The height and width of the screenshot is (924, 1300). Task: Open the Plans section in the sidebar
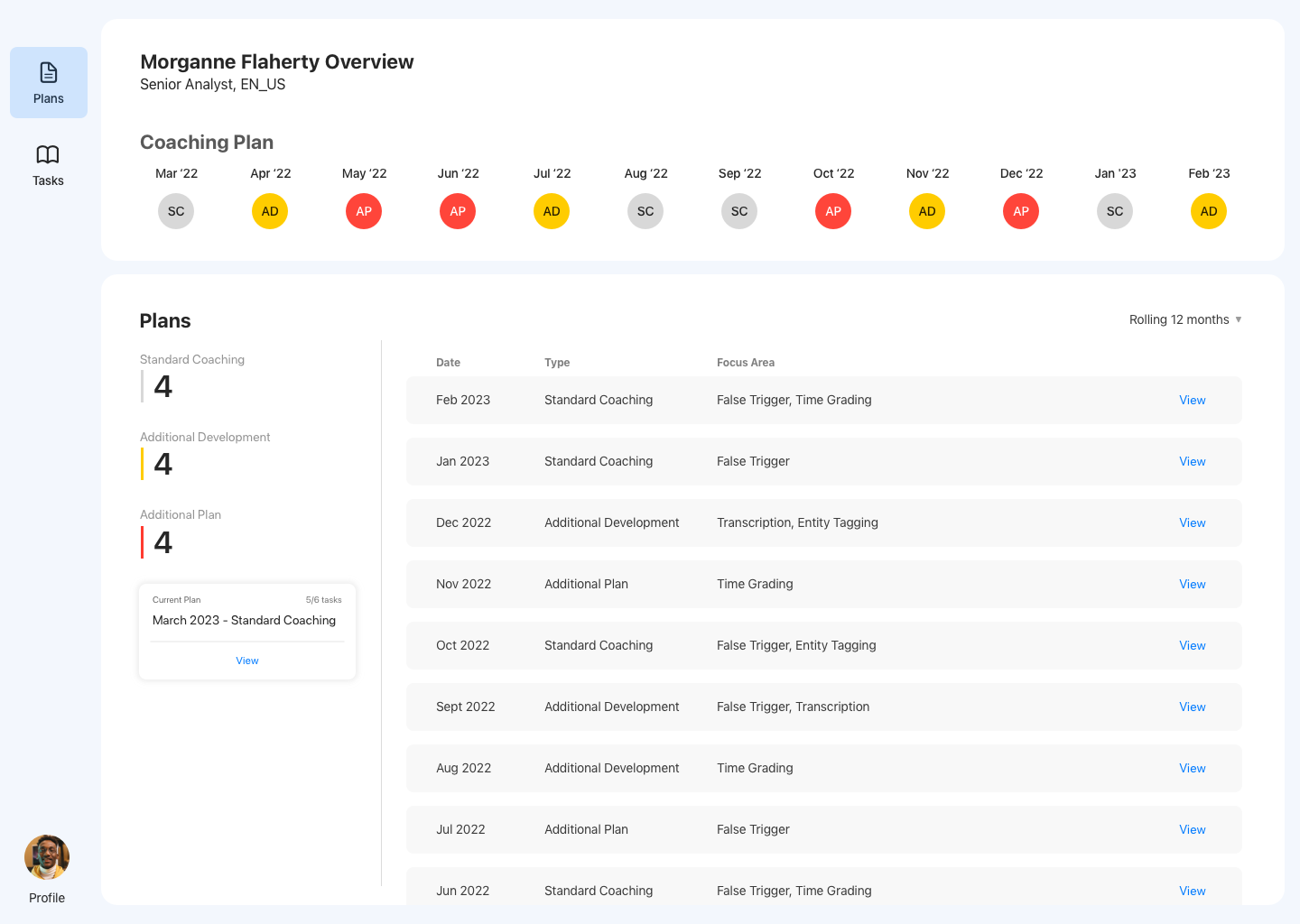(48, 82)
